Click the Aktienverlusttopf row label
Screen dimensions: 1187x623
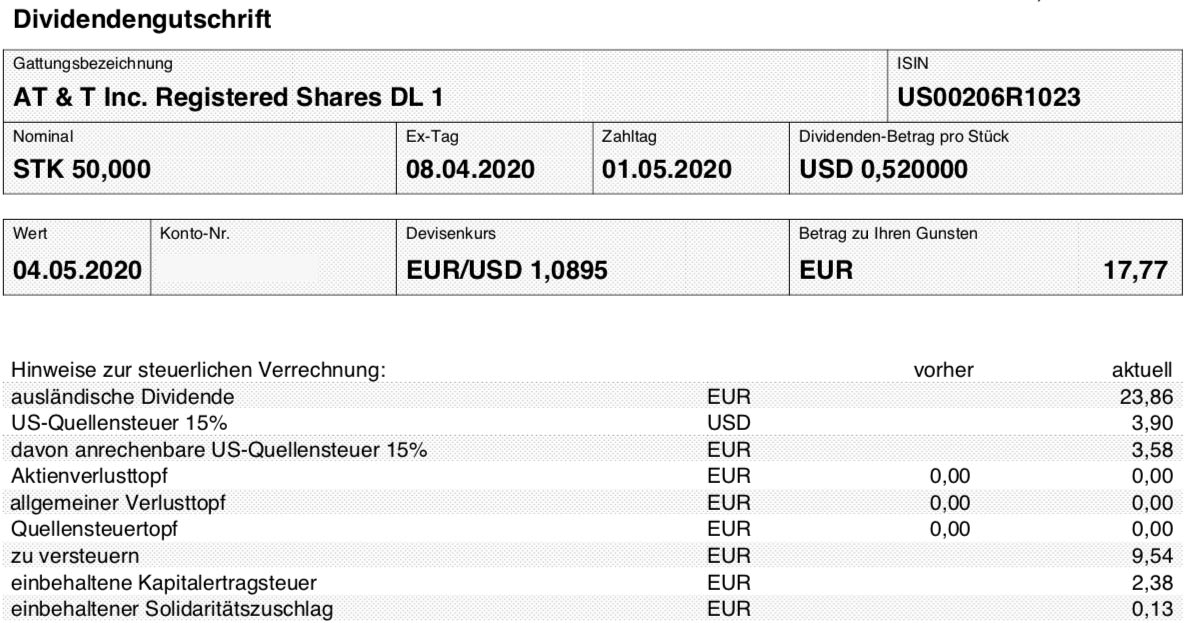[89, 476]
